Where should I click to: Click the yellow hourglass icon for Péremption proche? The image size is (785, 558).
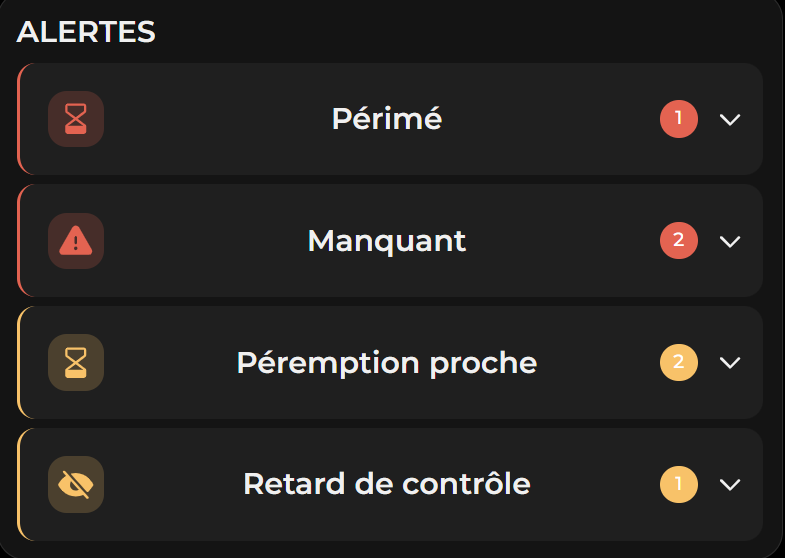click(76, 362)
